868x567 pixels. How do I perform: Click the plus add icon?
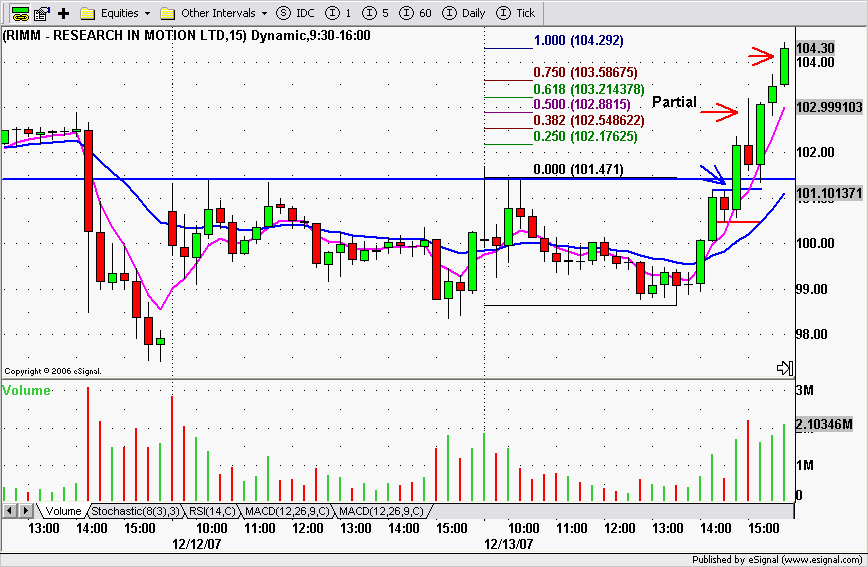click(64, 13)
